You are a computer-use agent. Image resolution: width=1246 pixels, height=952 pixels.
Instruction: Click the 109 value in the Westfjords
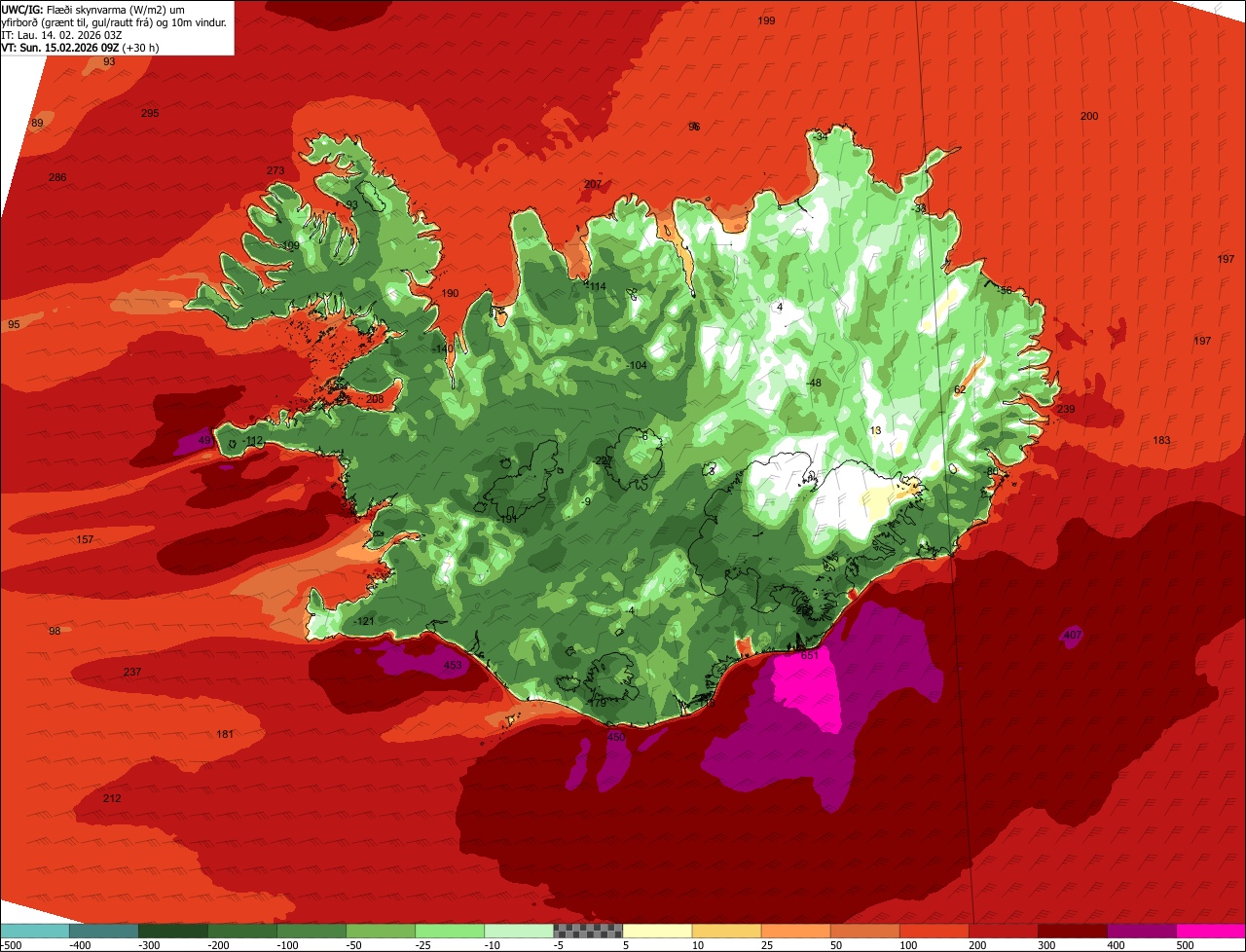pos(290,245)
